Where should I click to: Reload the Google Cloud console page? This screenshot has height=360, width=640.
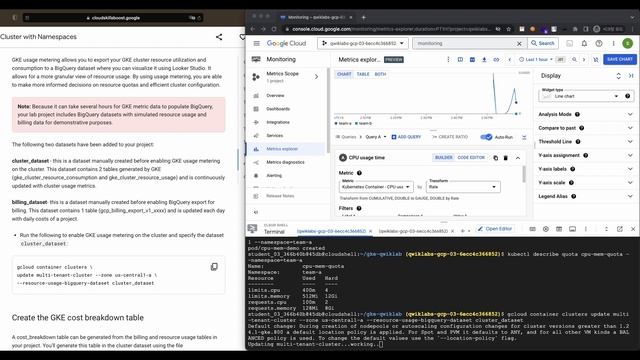coord(274,29)
